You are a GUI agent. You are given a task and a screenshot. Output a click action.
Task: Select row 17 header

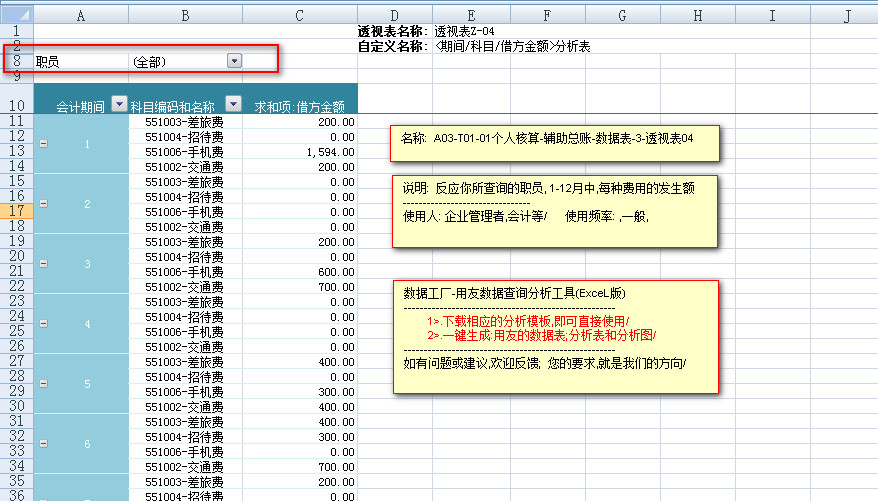tap(16, 212)
